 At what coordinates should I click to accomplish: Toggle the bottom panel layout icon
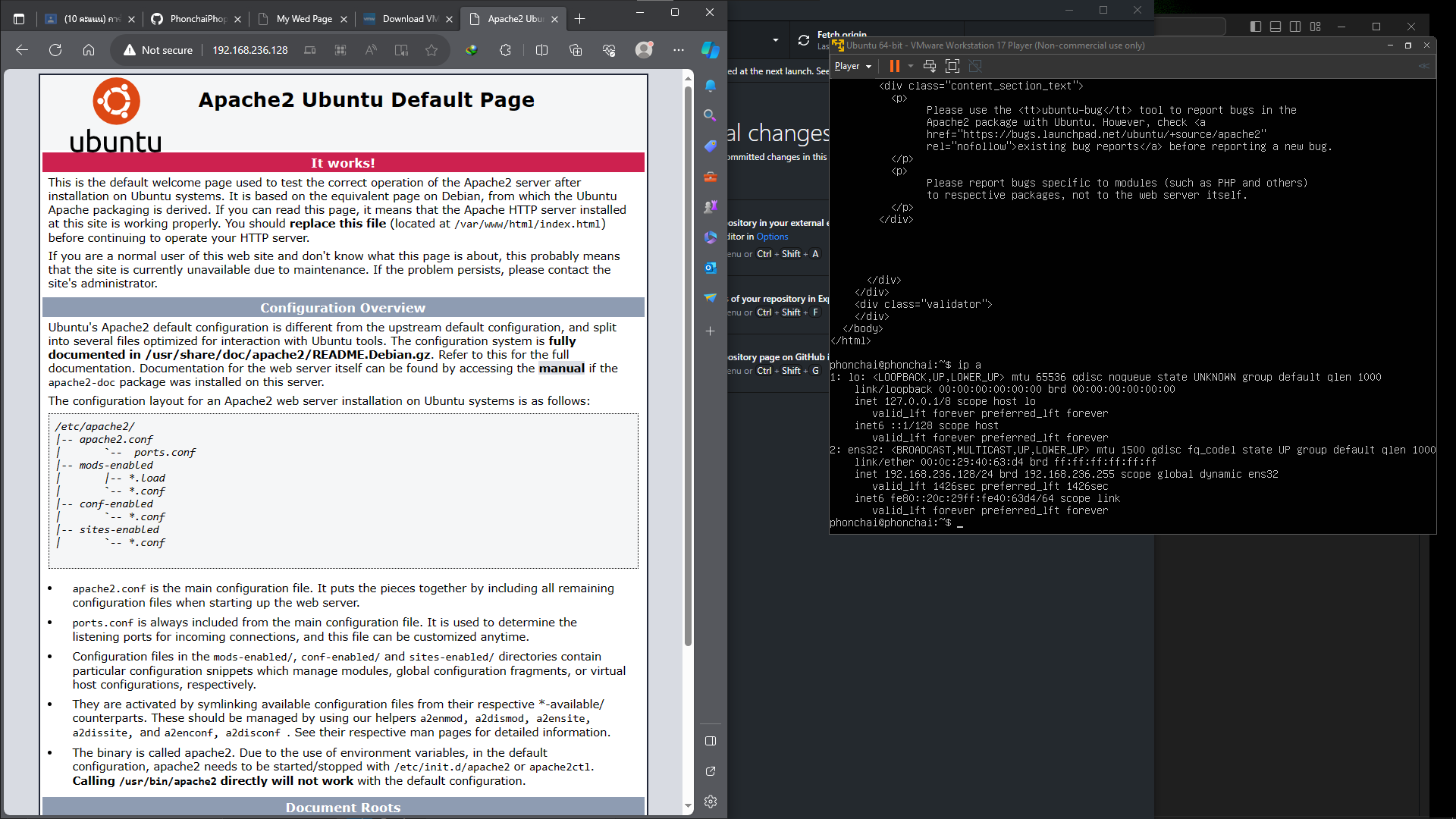coord(1276,27)
